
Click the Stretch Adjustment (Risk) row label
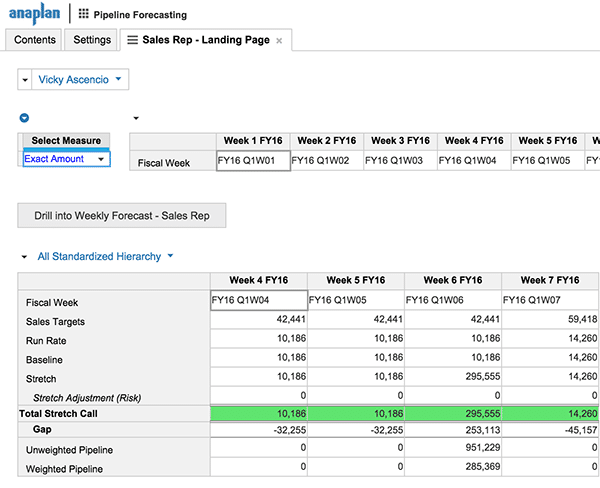pyautogui.click(x=87, y=398)
